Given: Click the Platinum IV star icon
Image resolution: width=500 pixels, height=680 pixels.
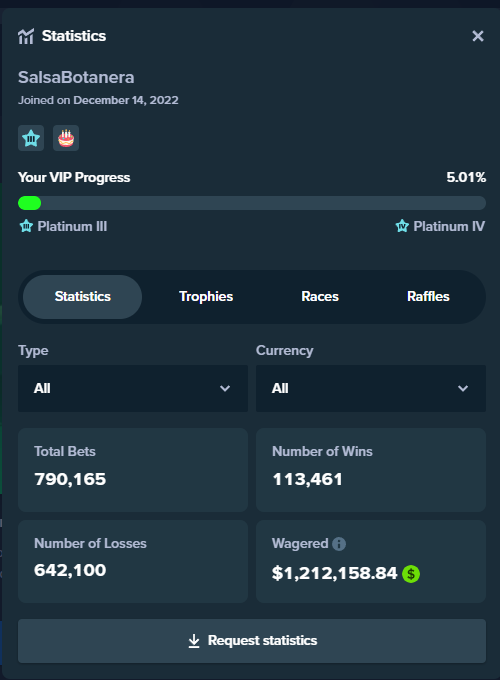Looking at the screenshot, I should pos(402,226).
